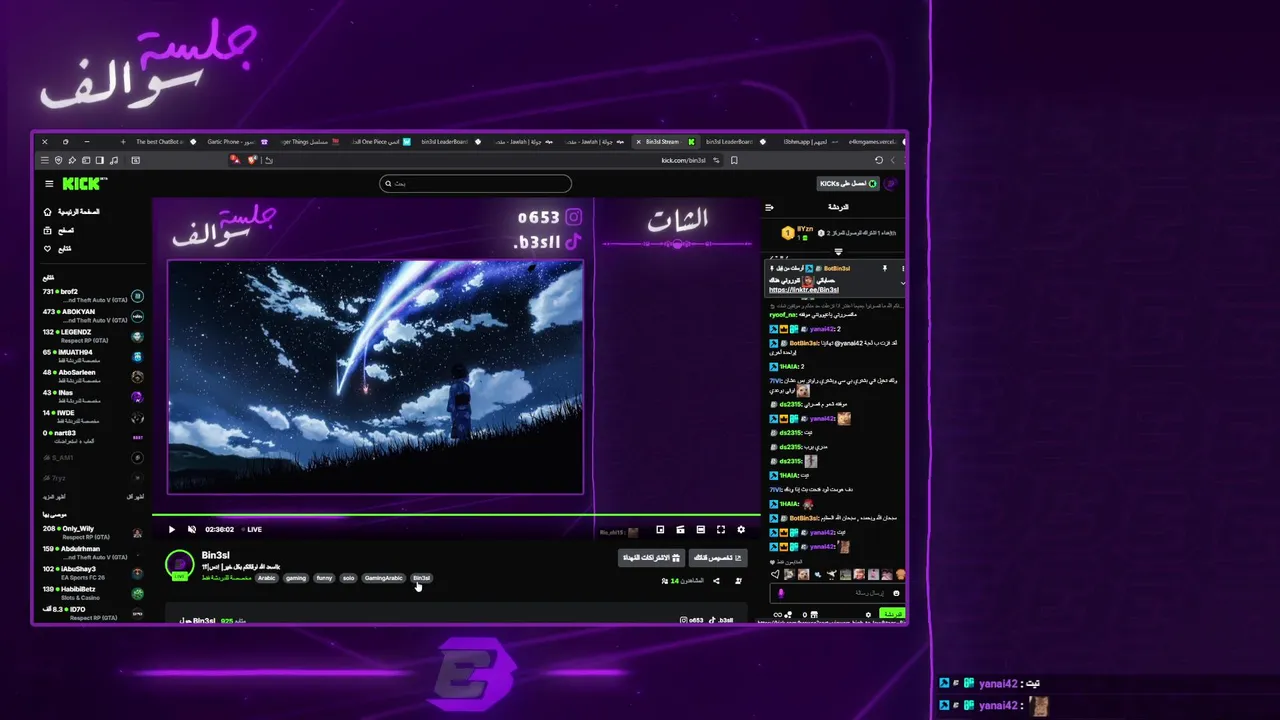
Task: Click the gaming tag
Action: tap(296, 578)
